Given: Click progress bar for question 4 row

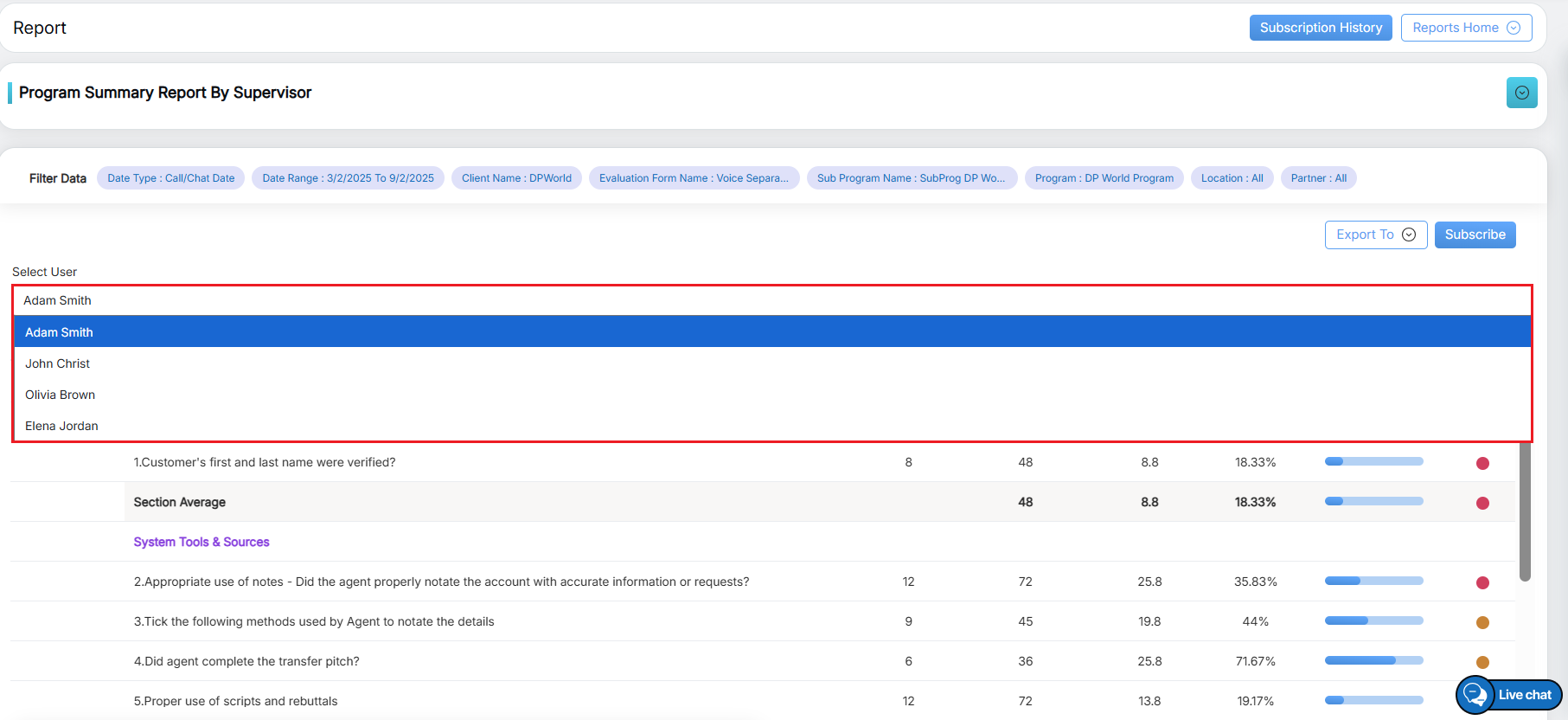Looking at the screenshot, I should coord(1373,660).
